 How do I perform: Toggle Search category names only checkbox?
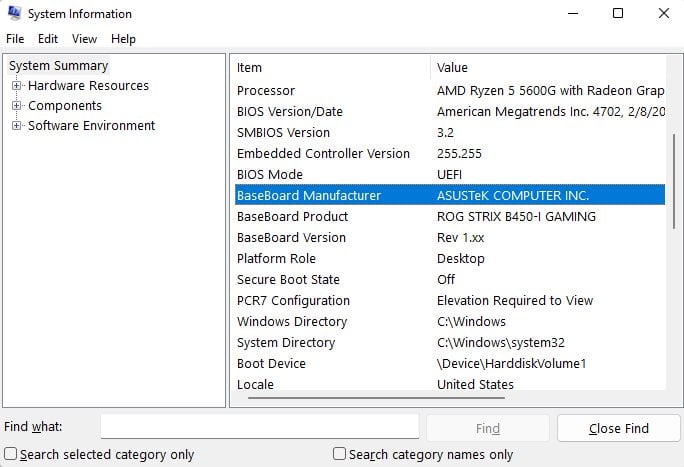pos(340,454)
